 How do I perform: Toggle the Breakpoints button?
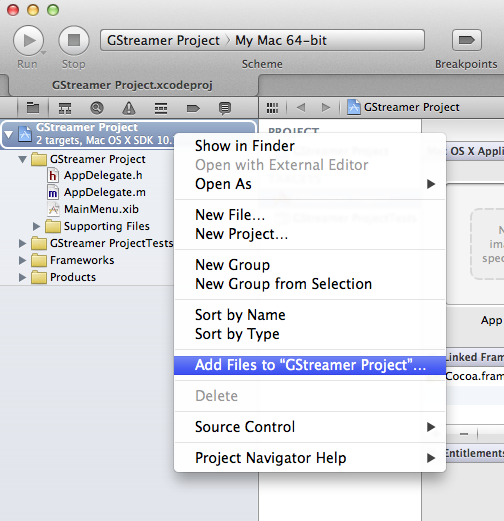(467, 40)
